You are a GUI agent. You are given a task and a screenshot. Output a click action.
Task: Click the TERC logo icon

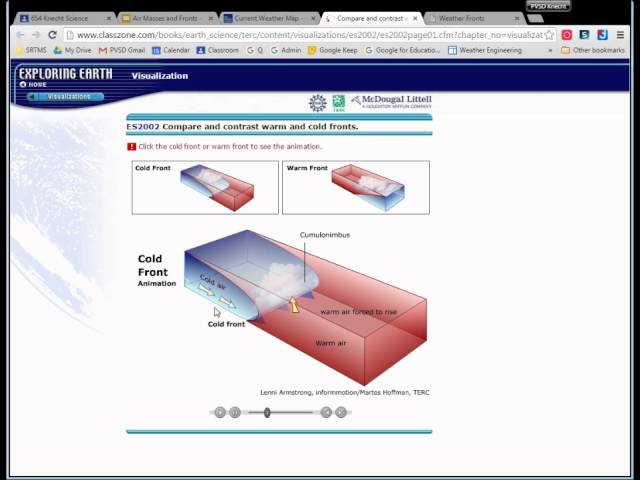tap(338, 103)
